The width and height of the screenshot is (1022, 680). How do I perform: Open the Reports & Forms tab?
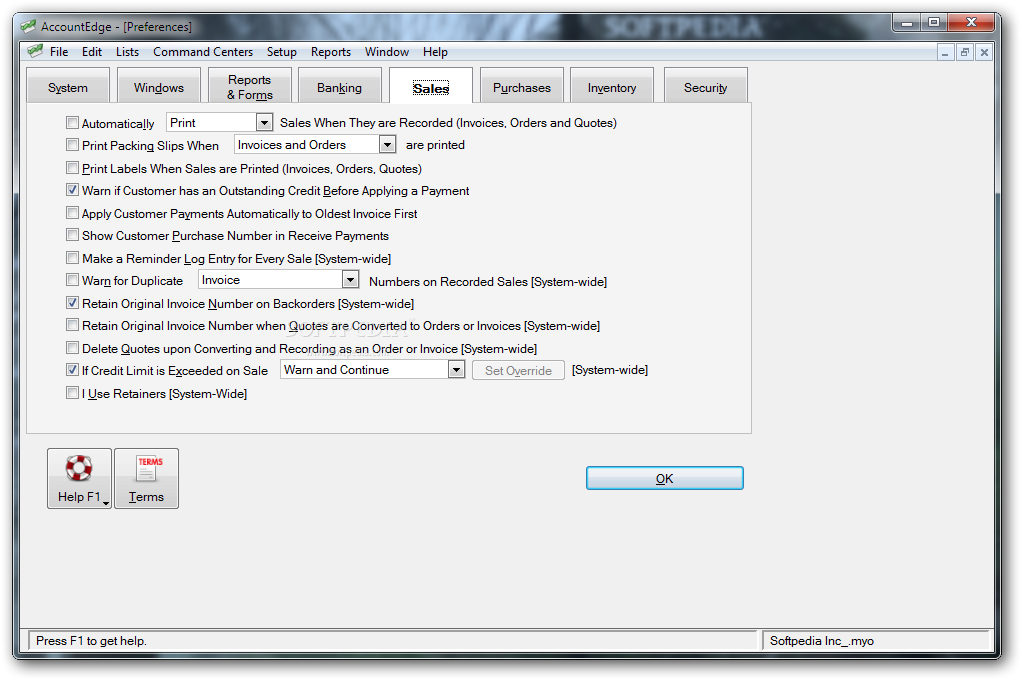pyautogui.click(x=250, y=87)
